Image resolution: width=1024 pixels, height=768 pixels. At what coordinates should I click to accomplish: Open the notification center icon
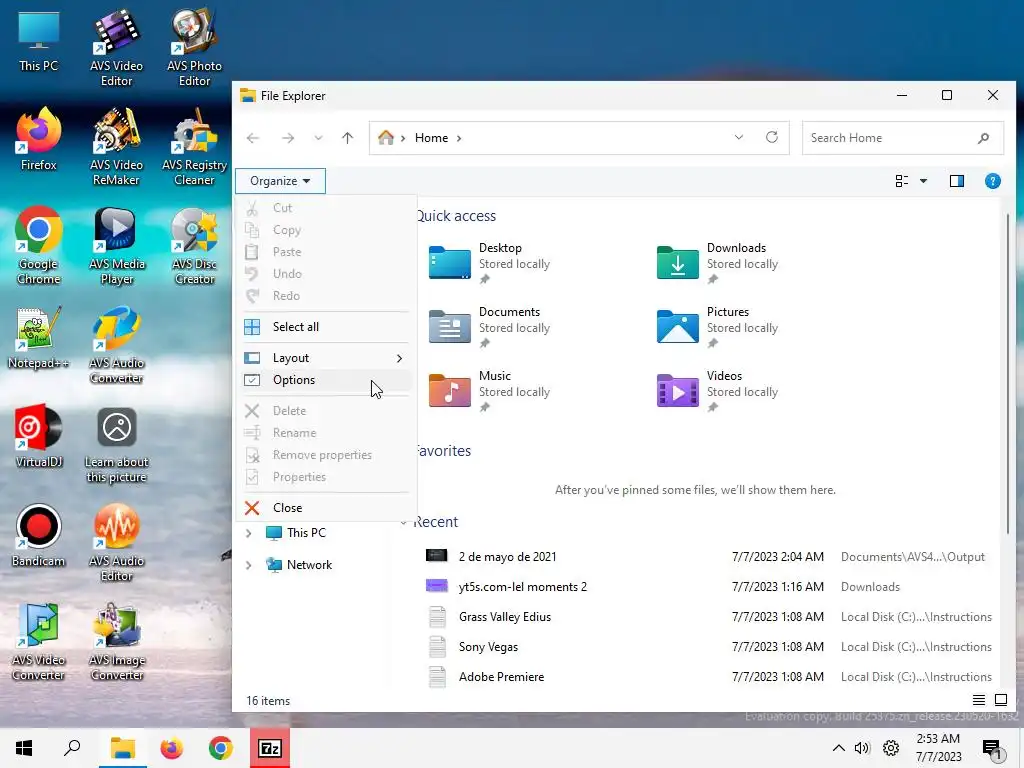tap(993, 749)
